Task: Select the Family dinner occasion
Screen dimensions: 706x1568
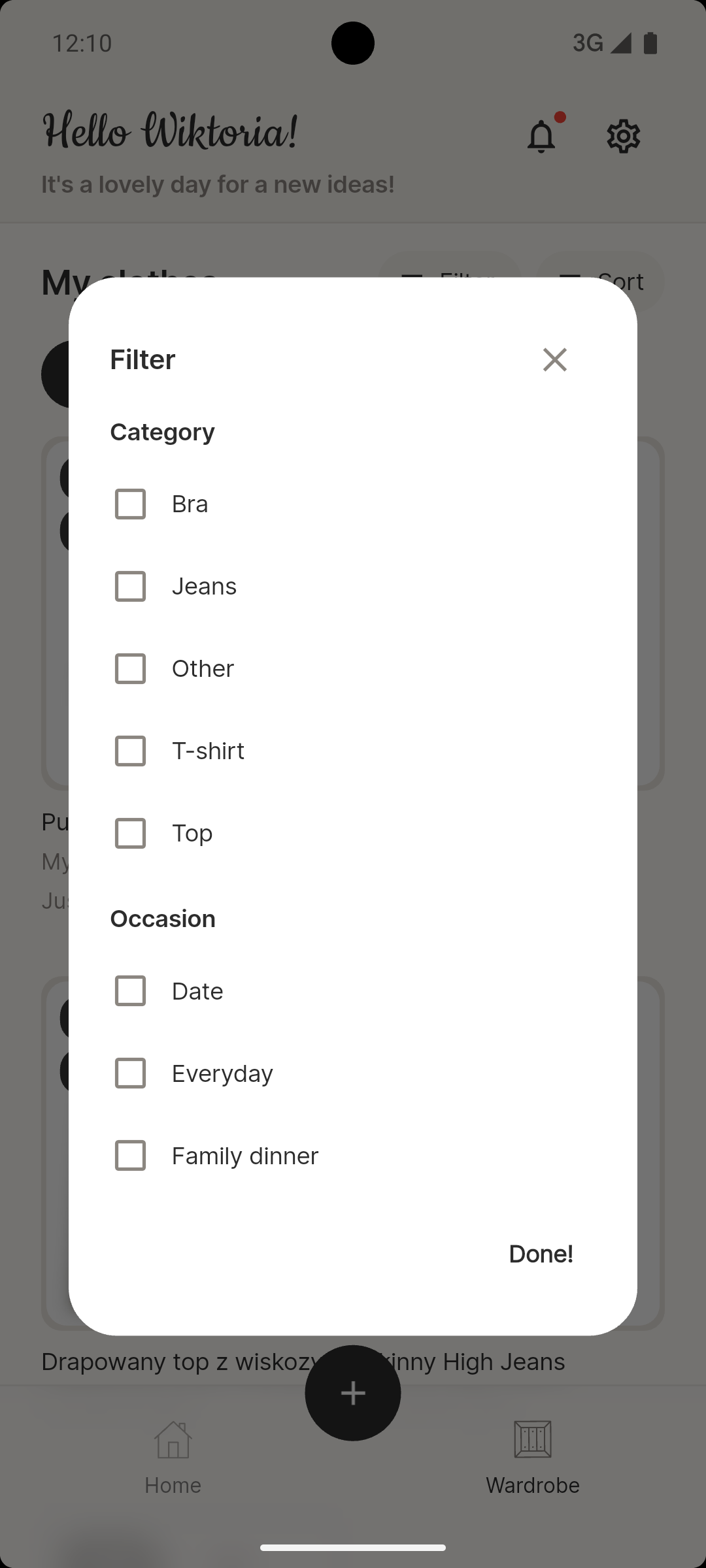Action: (x=130, y=1155)
